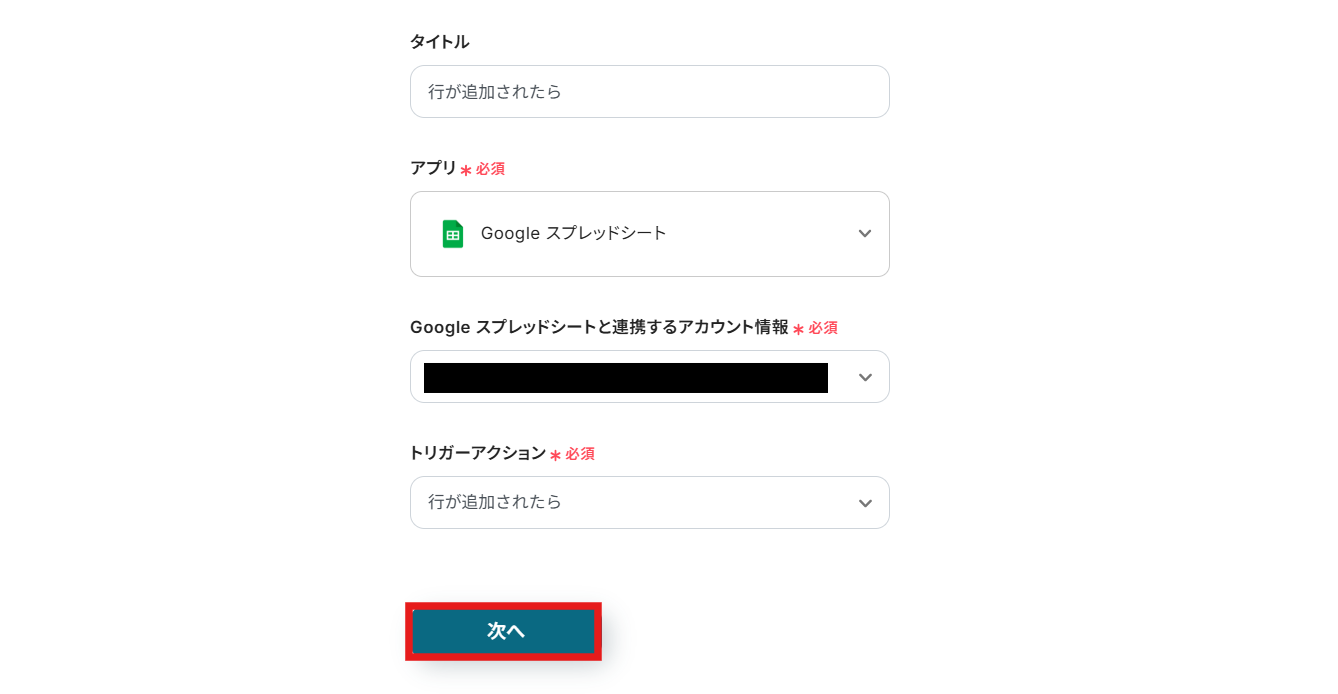The height and width of the screenshot is (694, 1338).
Task: Click 必須 marker next to アプリ
Action: coord(490,169)
